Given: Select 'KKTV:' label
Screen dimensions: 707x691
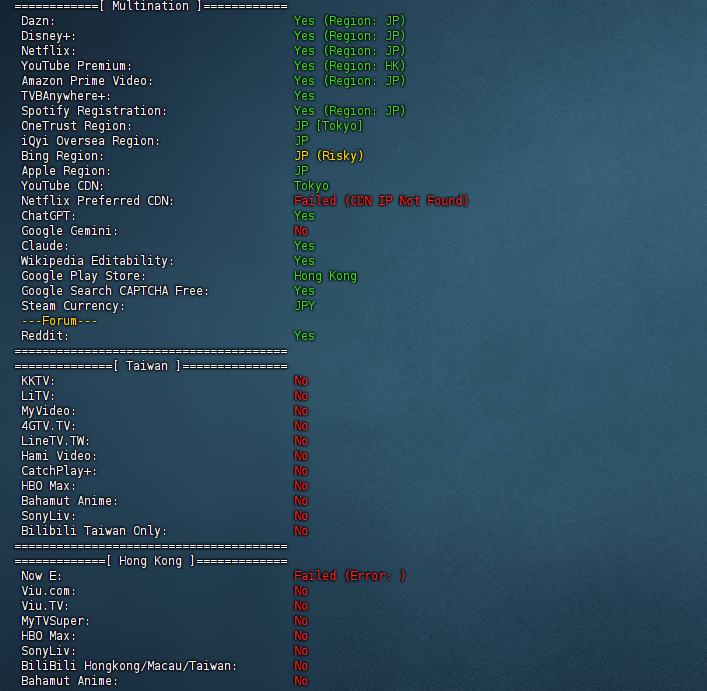Looking at the screenshot, I should tap(38, 381).
